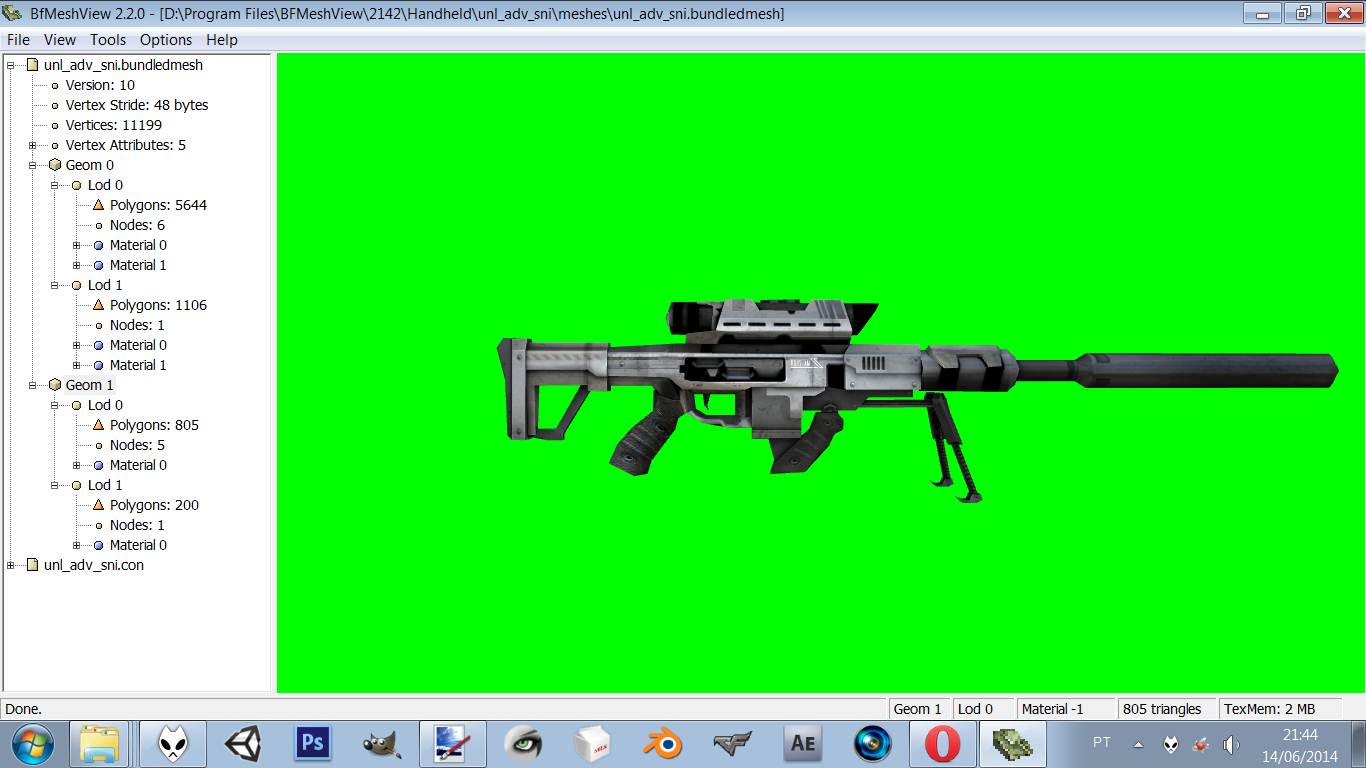Select the Vertices: 11199 row
Screen dimensions: 1366x768
point(114,125)
